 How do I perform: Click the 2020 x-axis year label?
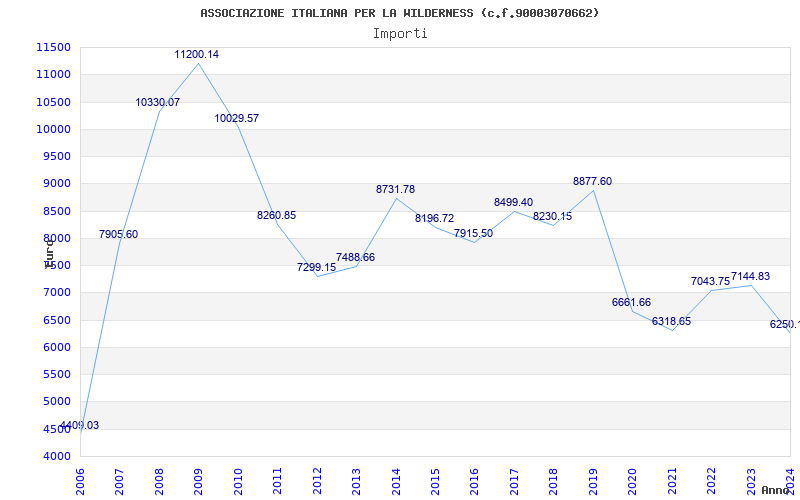click(x=633, y=482)
